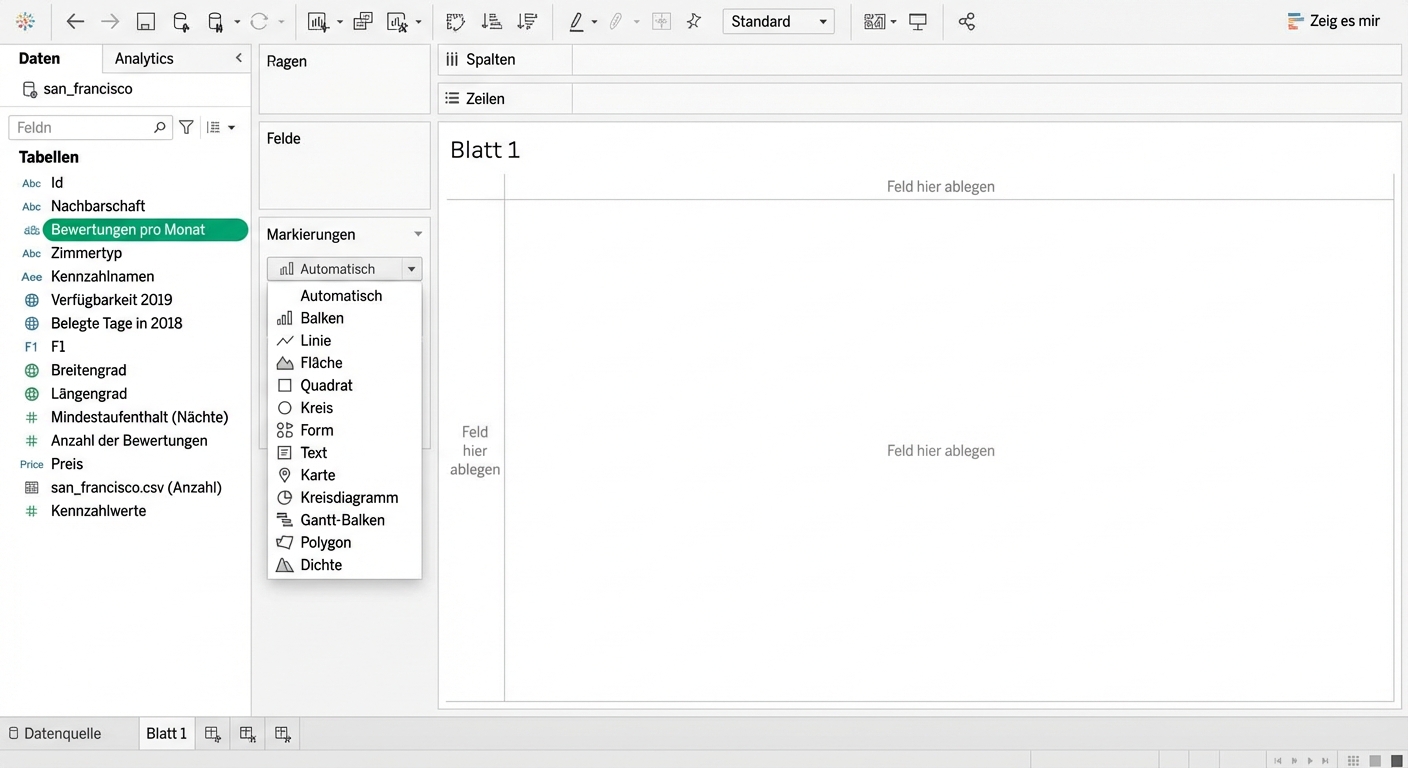Screen dimensions: 1408x768
Task: Sort data descending with the toolbar icon
Action: (x=528, y=21)
